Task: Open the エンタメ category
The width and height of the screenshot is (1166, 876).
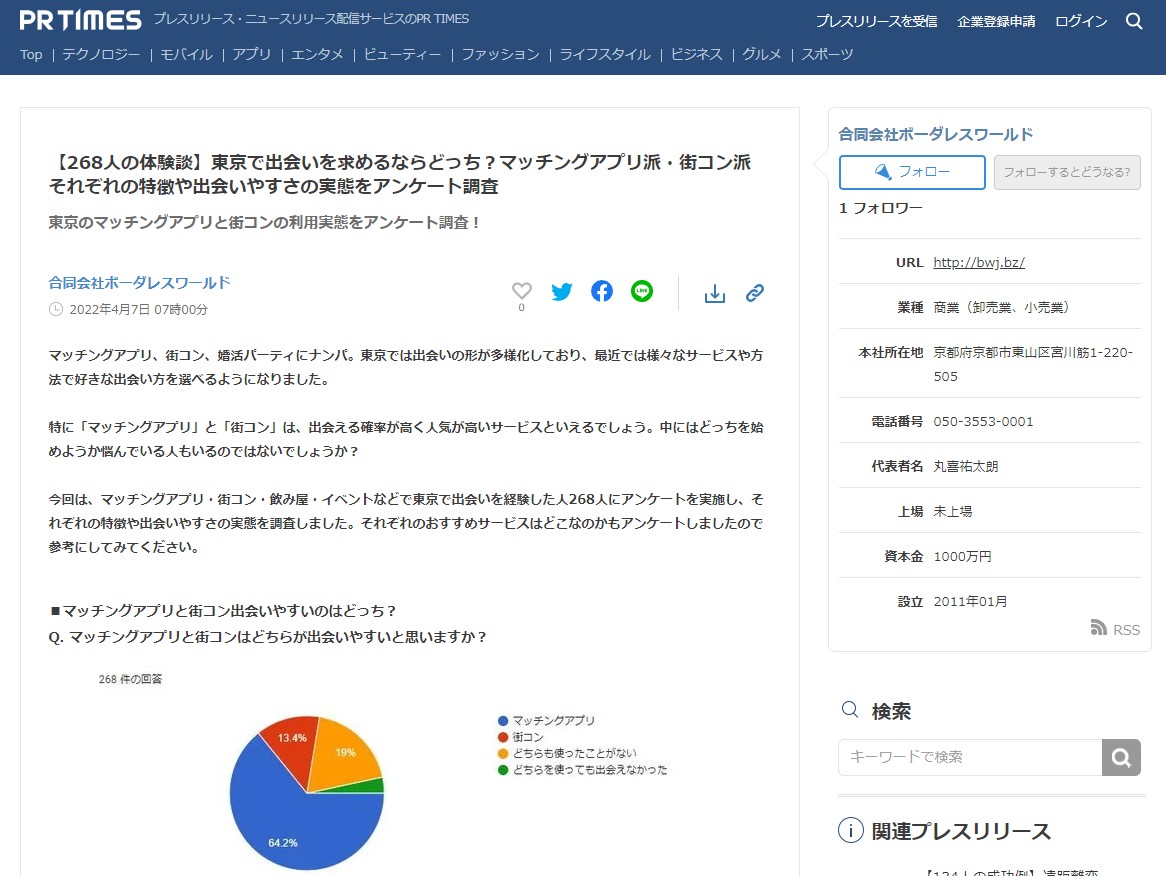Action: tap(318, 54)
